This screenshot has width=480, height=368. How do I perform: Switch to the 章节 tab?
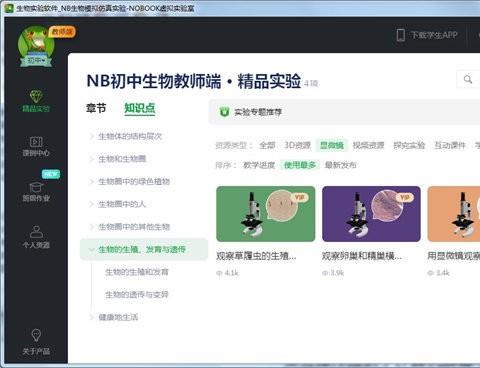(x=96, y=108)
